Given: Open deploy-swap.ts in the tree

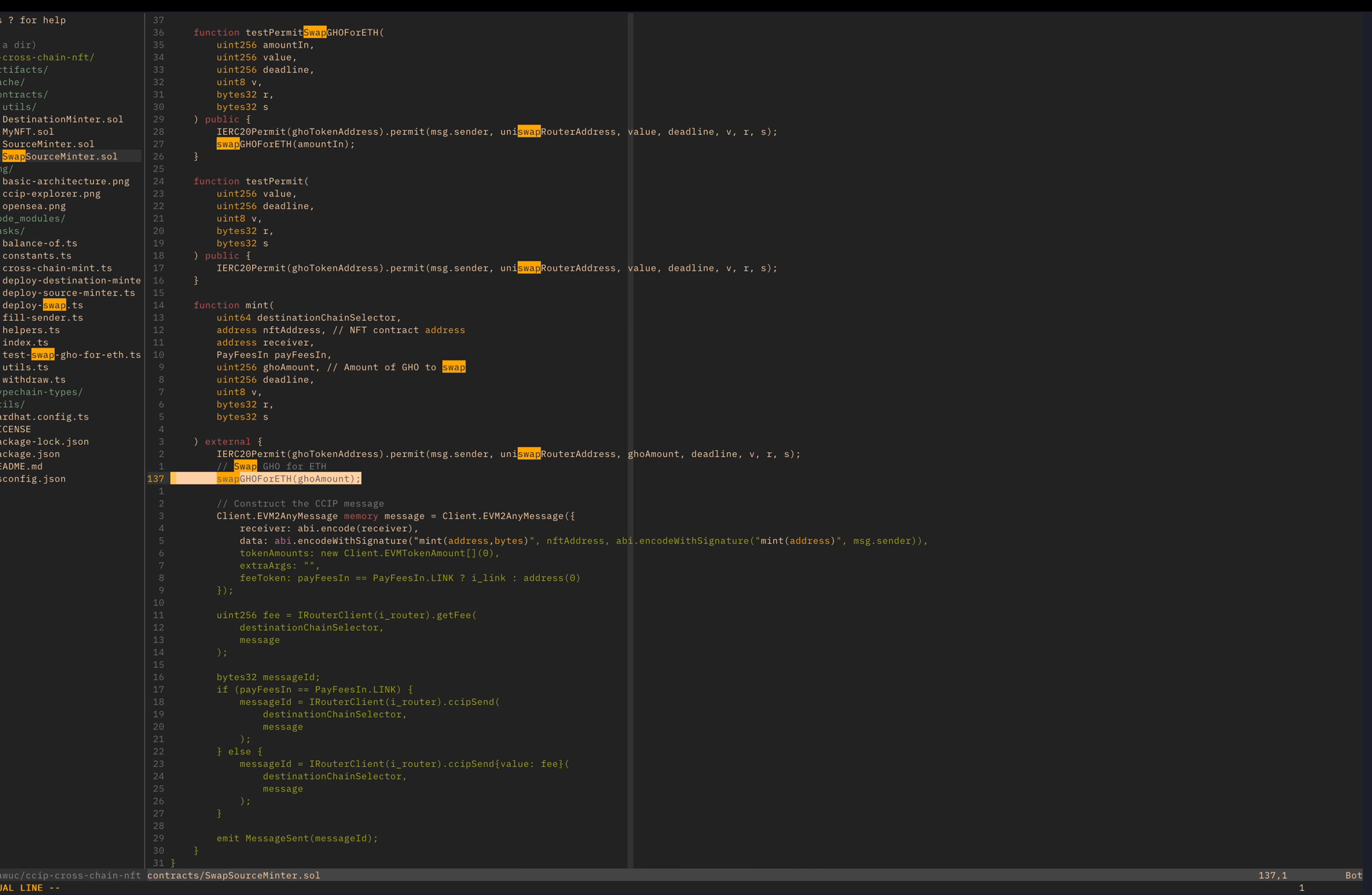Looking at the screenshot, I should 43,305.
